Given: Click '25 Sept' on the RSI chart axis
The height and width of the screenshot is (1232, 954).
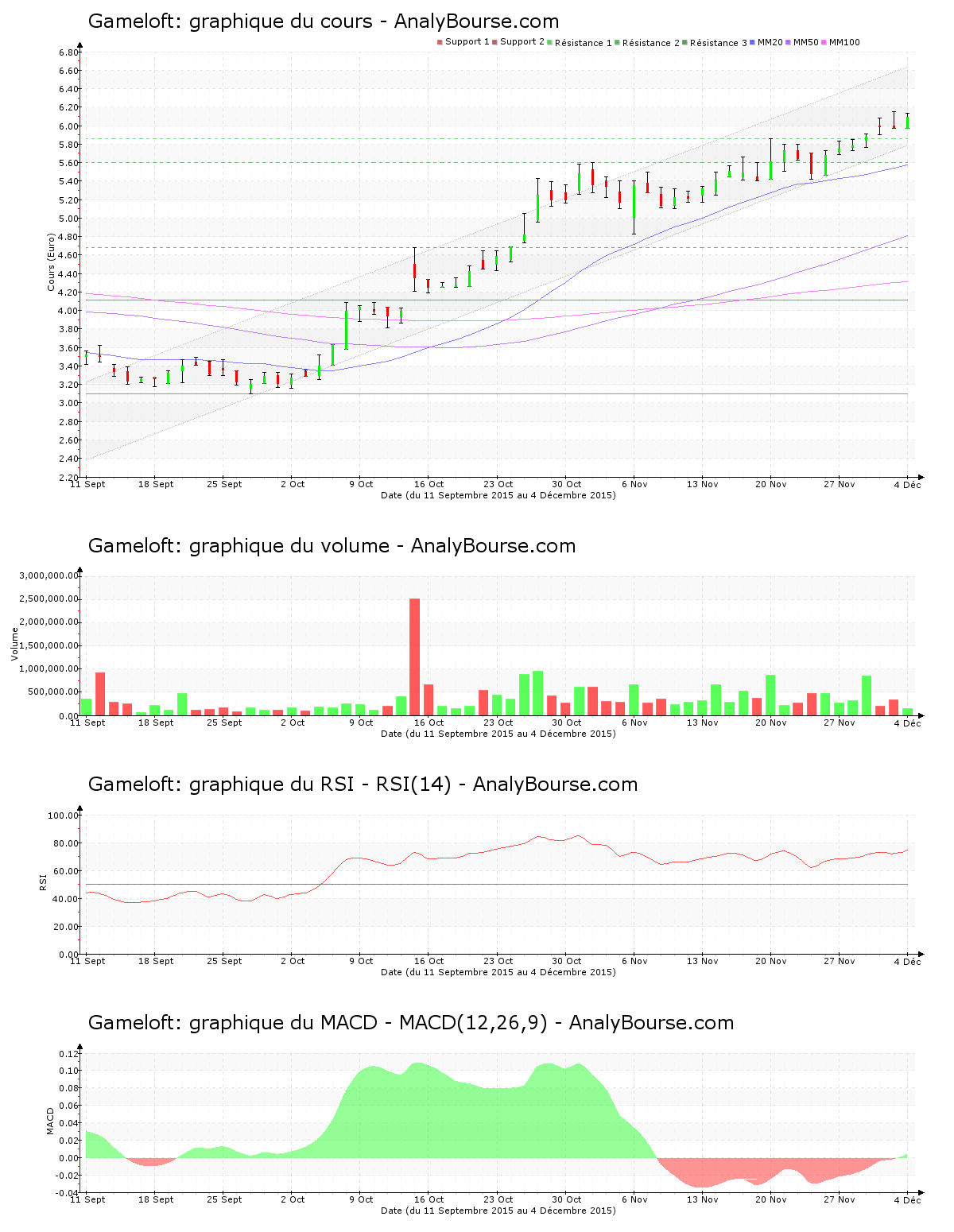Looking at the screenshot, I should tap(224, 961).
